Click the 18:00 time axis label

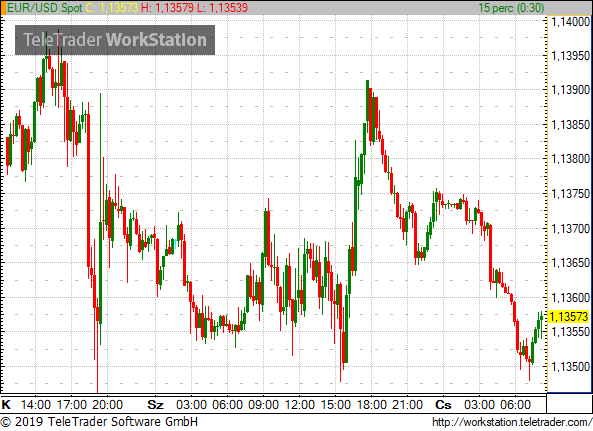[x=371, y=405]
